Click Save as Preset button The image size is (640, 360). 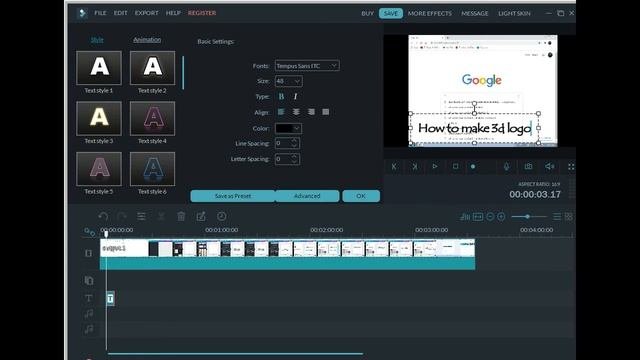click(233, 196)
